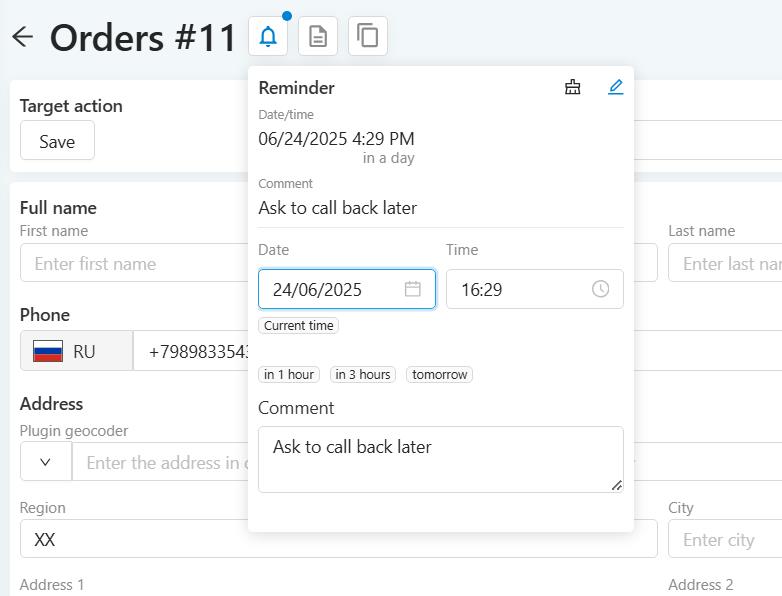Click the resize handle of Comment textarea

(x=617, y=485)
